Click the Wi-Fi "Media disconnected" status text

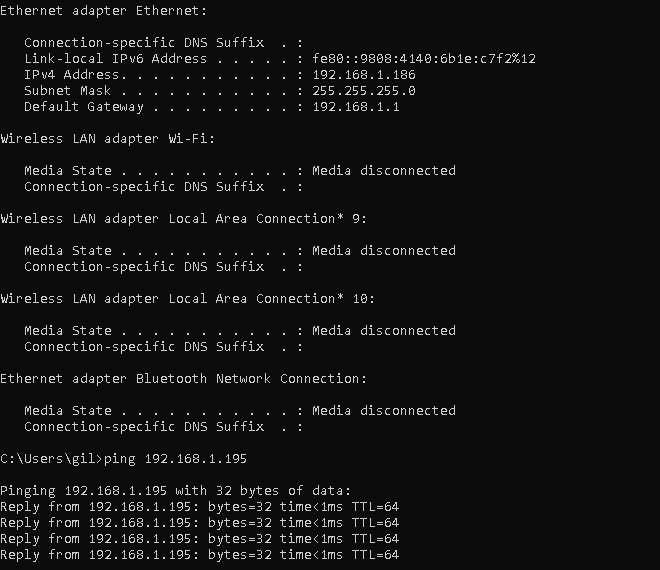click(x=384, y=171)
